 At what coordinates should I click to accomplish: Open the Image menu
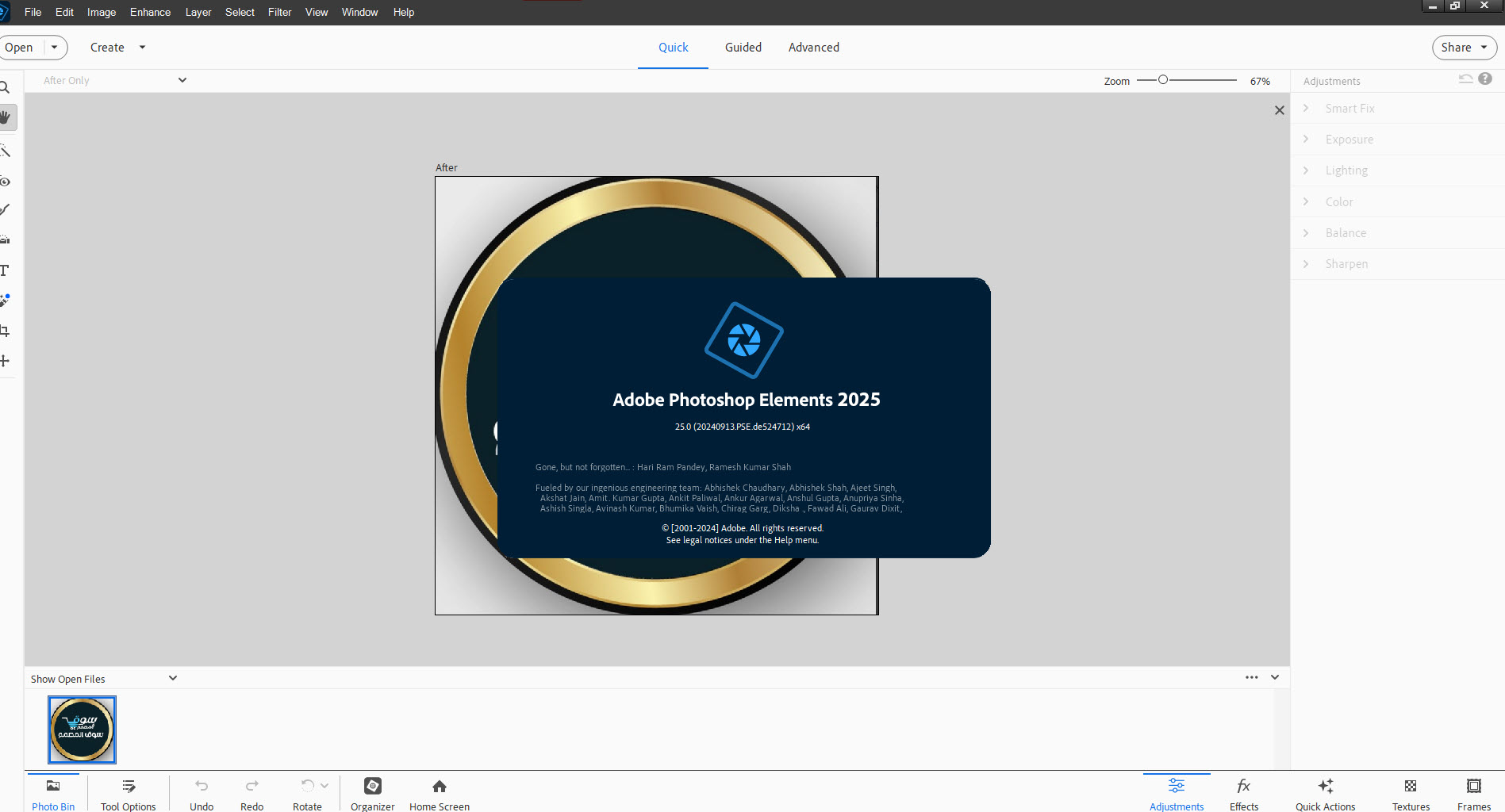click(x=102, y=12)
